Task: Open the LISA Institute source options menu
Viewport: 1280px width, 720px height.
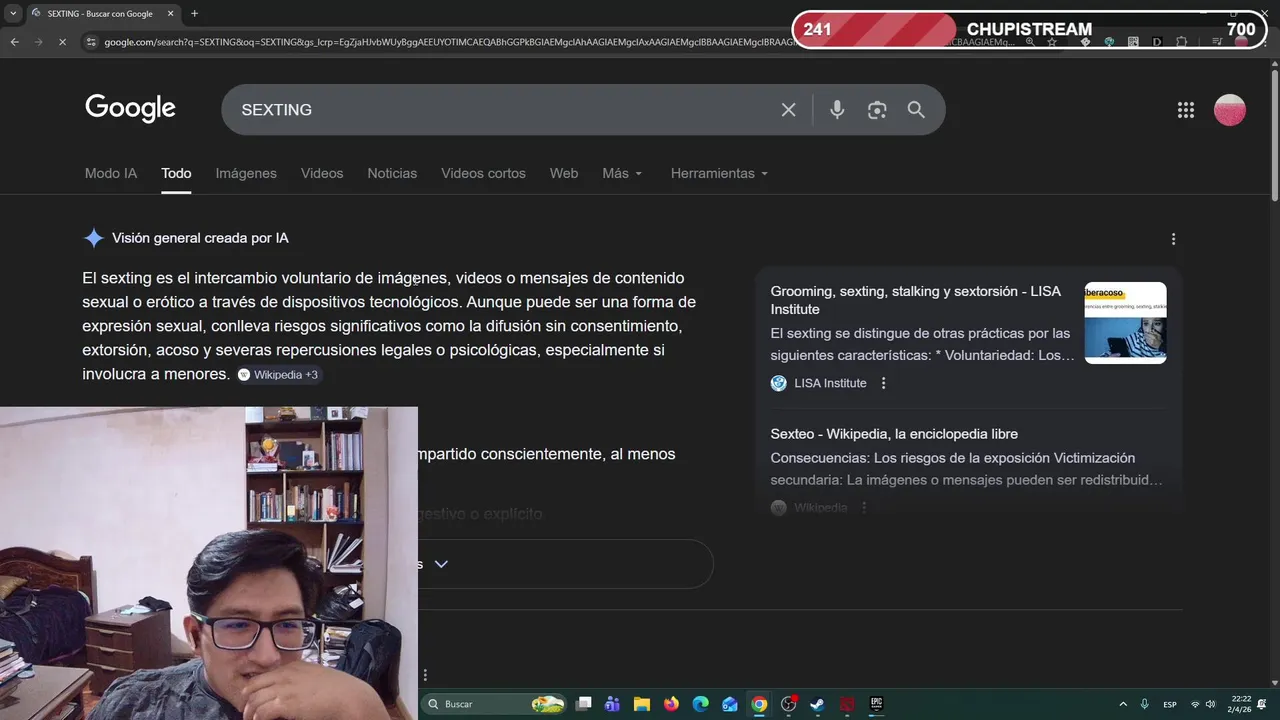Action: [x=883, y=383]
